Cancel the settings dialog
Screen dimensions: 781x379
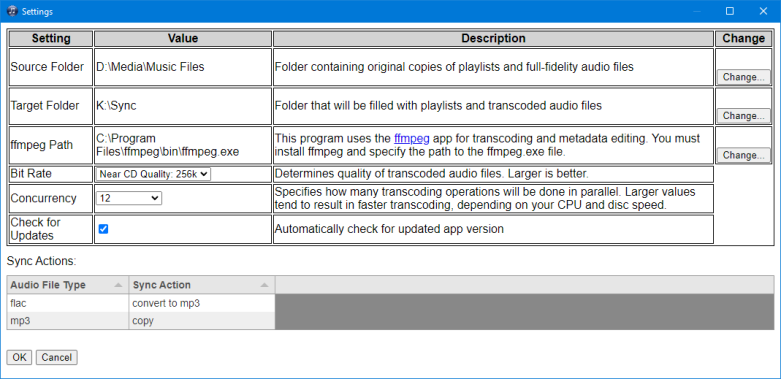click(x=57, y=357)
